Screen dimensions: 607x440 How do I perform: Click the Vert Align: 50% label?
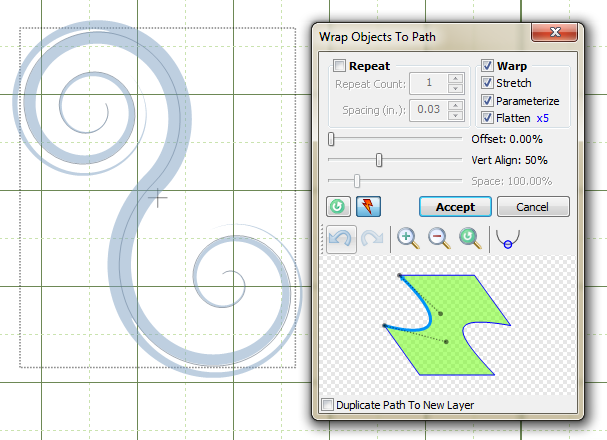pos(509,160)
